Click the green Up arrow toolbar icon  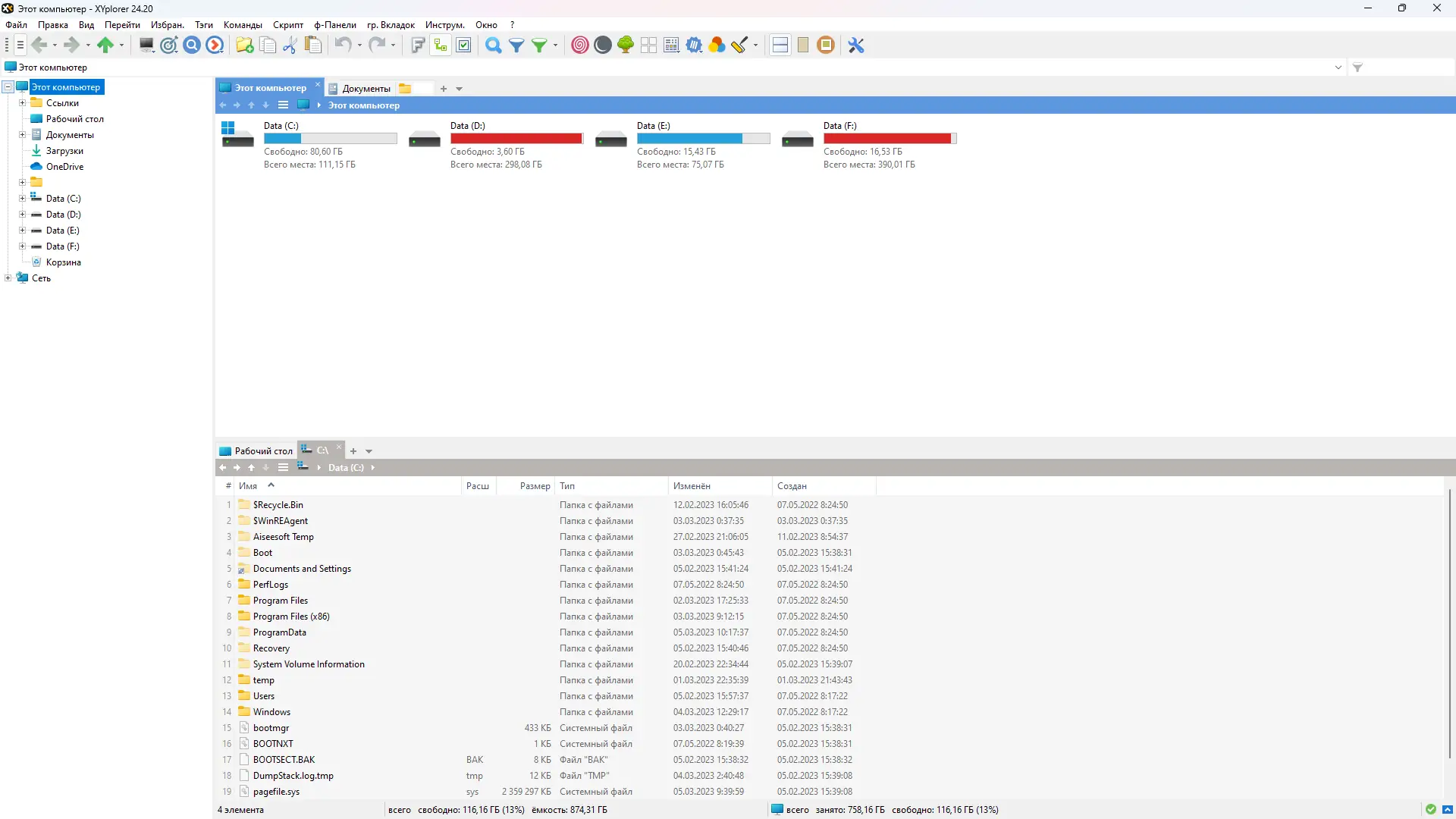(105, 45)
